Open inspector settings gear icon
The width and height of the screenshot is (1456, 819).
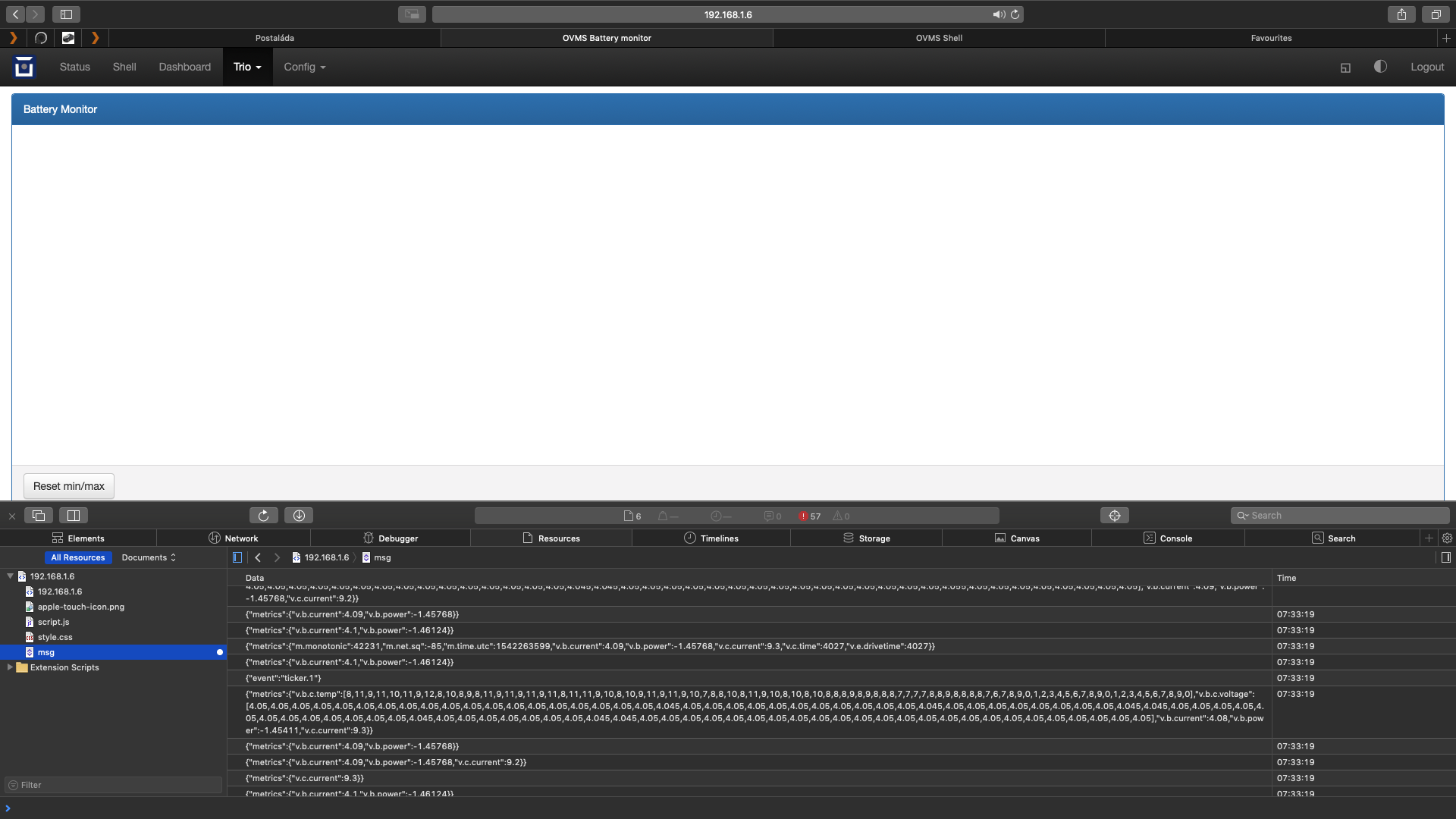tap(1447, 538)
